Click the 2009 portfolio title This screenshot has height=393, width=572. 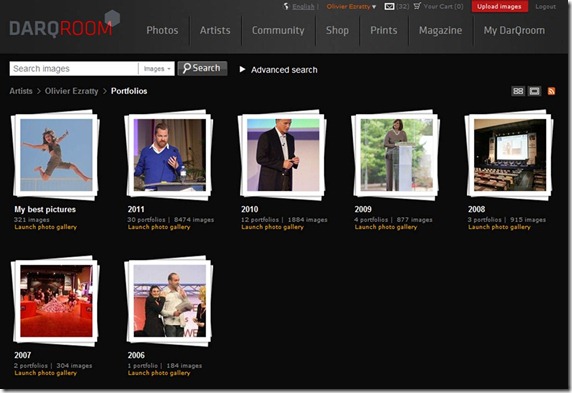[363, 209]
